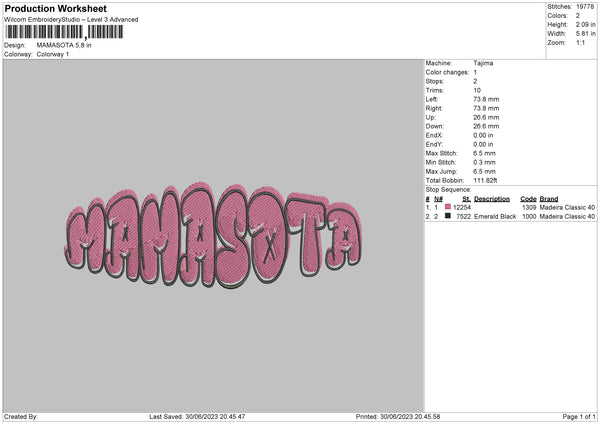Click the Brand column header
This screenshot has width=600, height=424.
coord(551,198)
